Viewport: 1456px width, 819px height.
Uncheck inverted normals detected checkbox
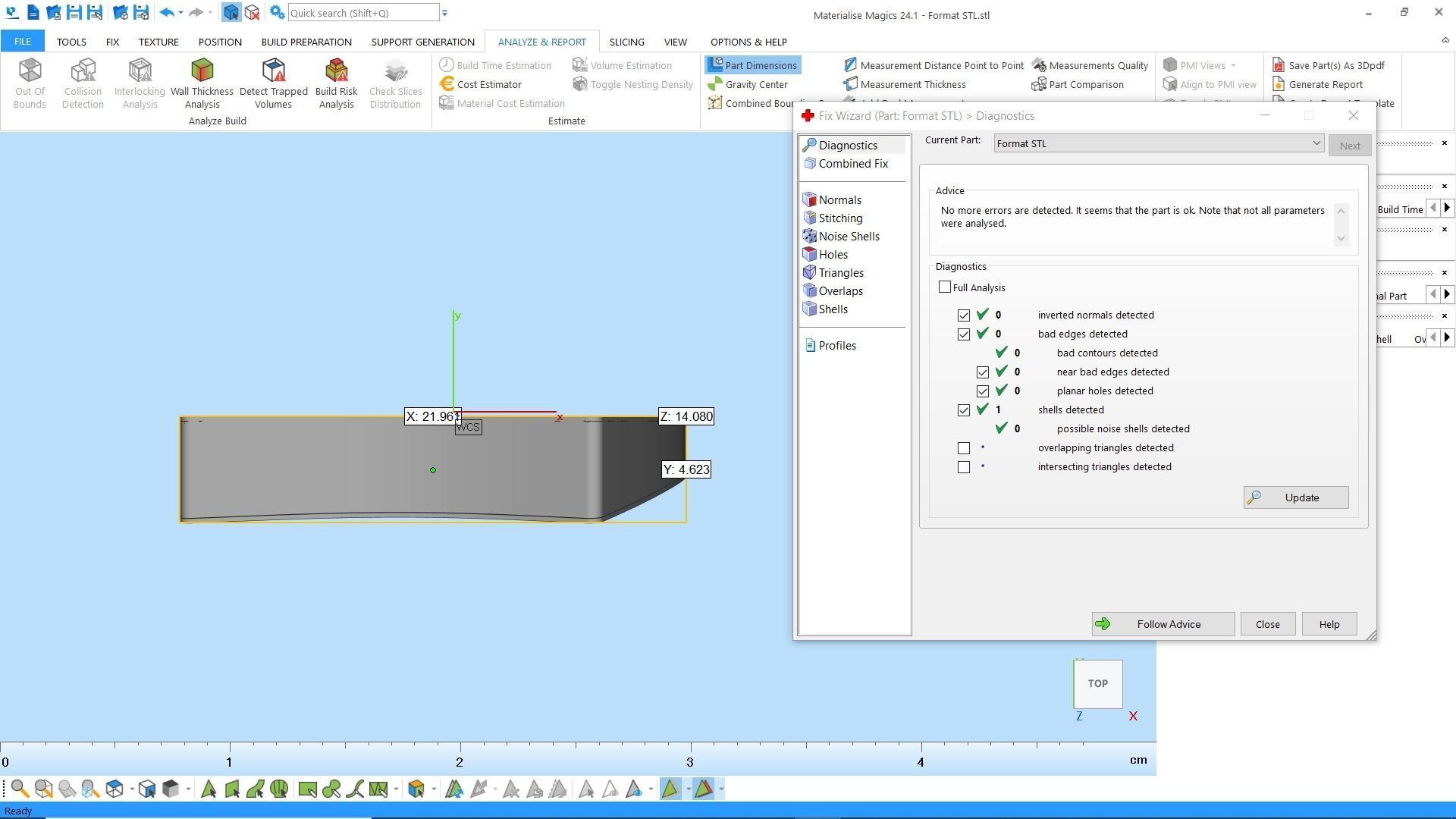click(964, 315)
